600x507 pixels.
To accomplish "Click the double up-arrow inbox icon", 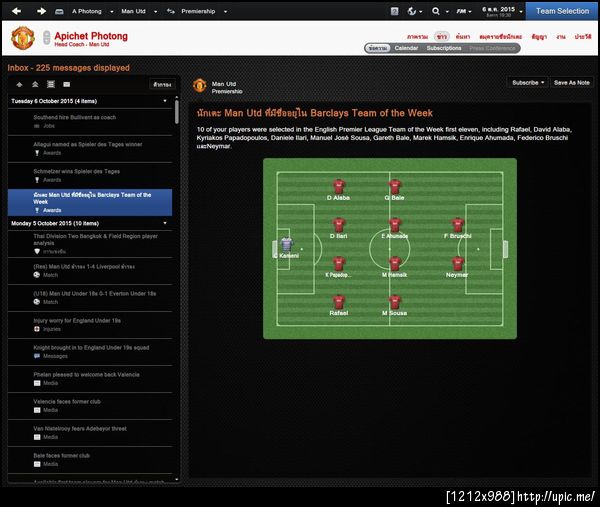I will [35, 84].
